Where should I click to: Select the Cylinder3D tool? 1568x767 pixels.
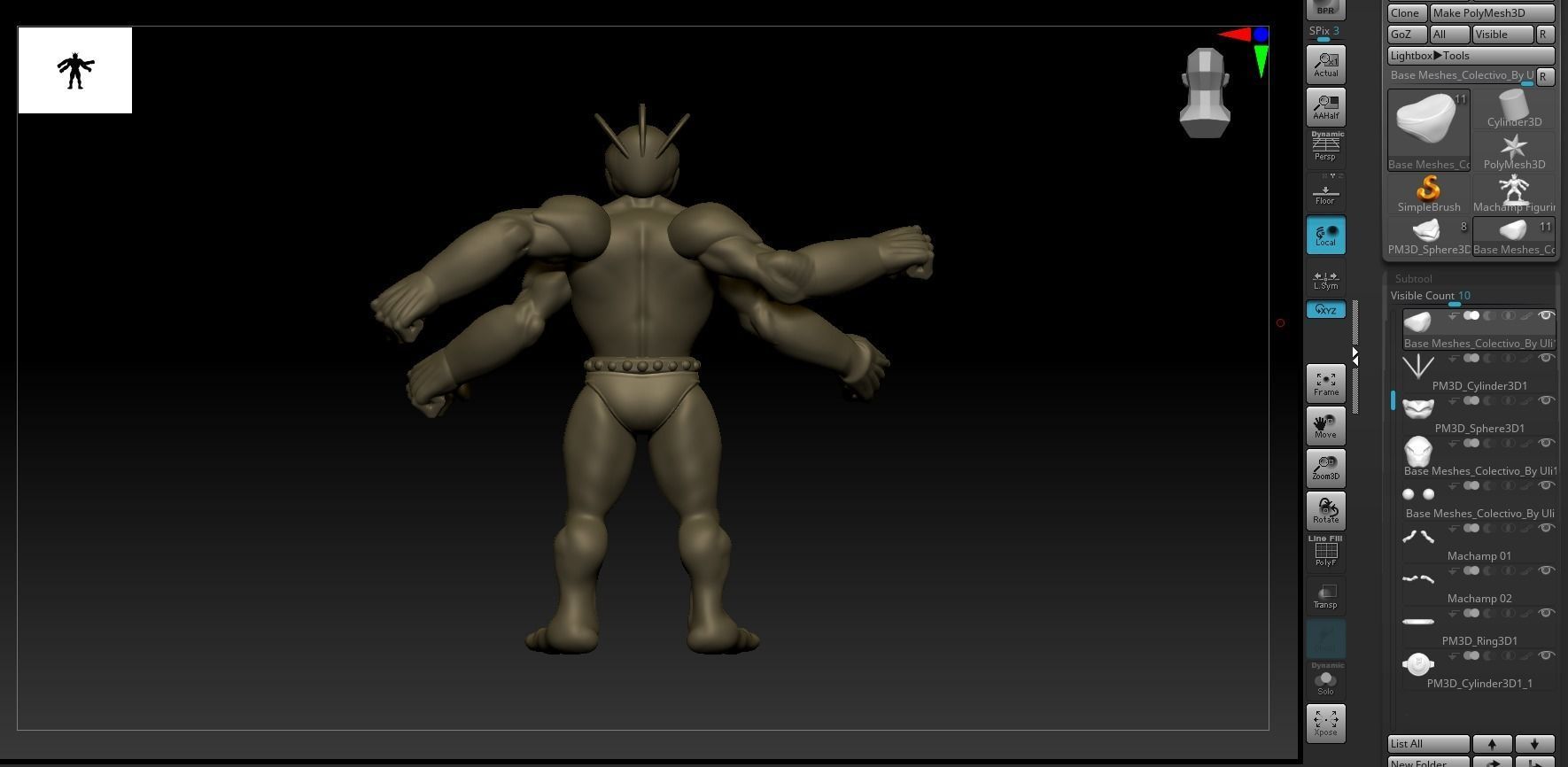pyautogui.click(x=1514, y=109)
